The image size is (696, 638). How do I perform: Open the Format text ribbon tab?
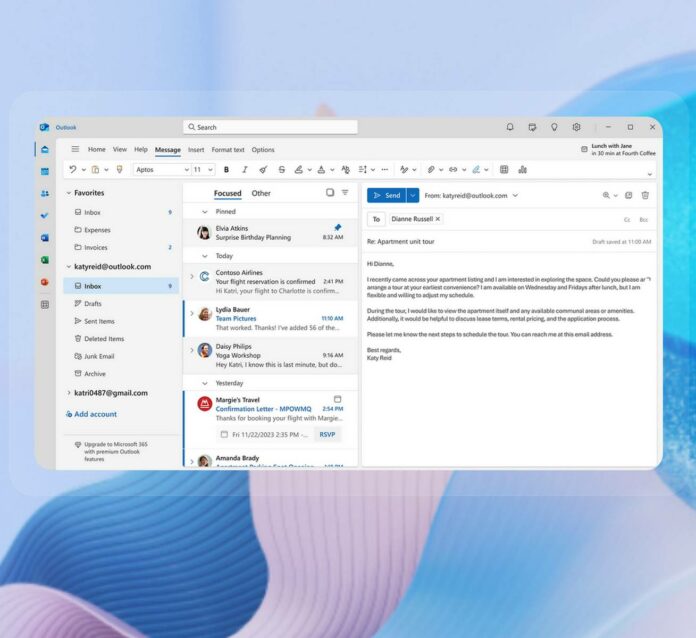[228, 150]
